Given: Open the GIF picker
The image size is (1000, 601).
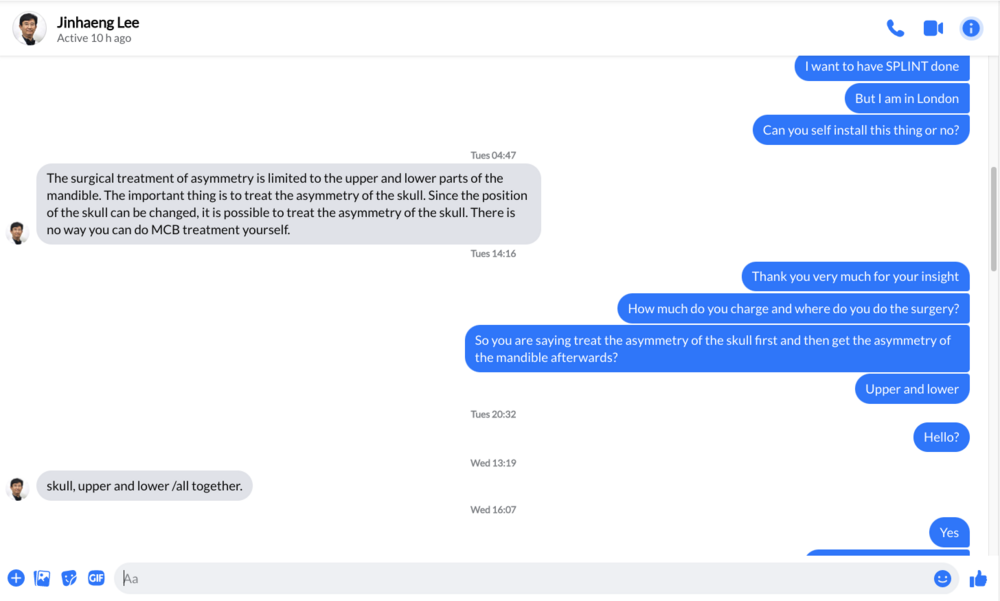Looking at the screenshot, I should coord(96,578).
